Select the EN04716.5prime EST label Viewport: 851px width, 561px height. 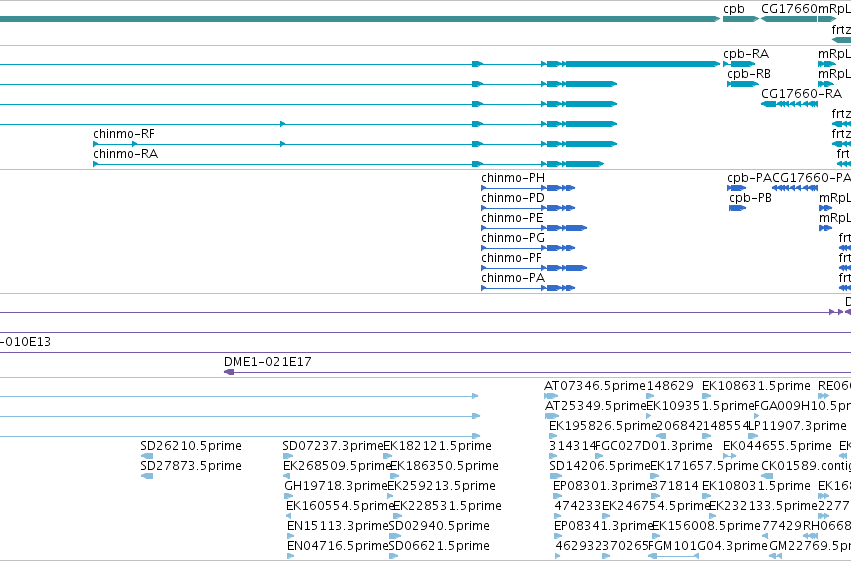coord(338,546)
